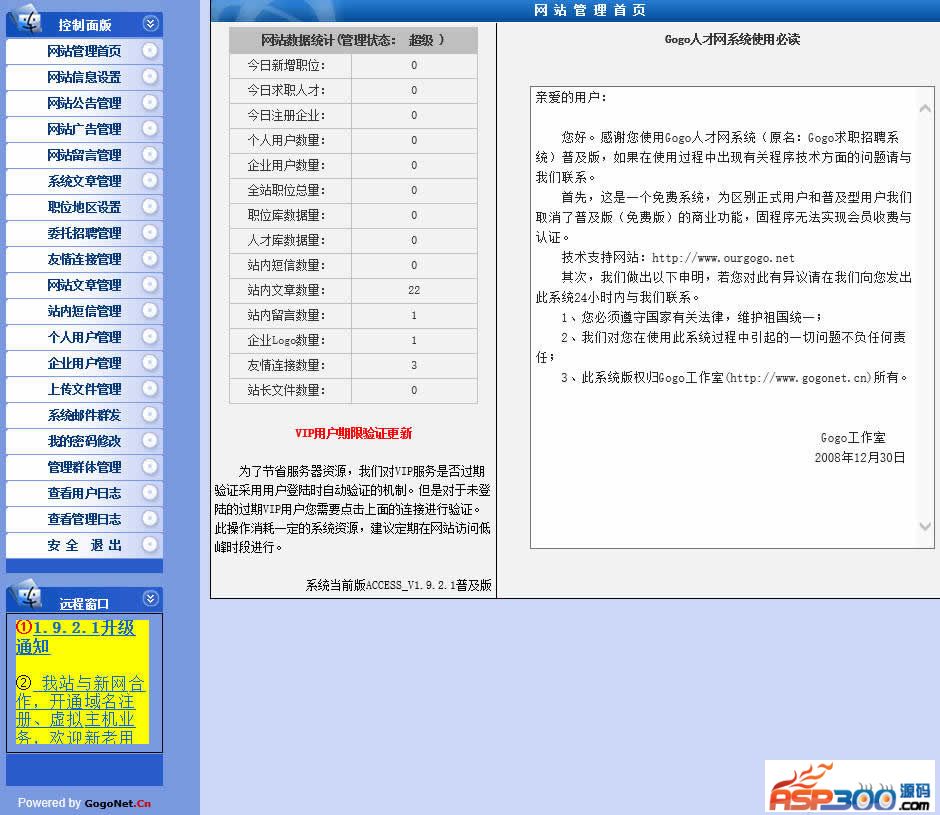Image resolution: width=940 pixels, height=815 pixels.
Task: Click round icon beside 企业用户管理
Action: pyautogui.click(x=150, y=362)
